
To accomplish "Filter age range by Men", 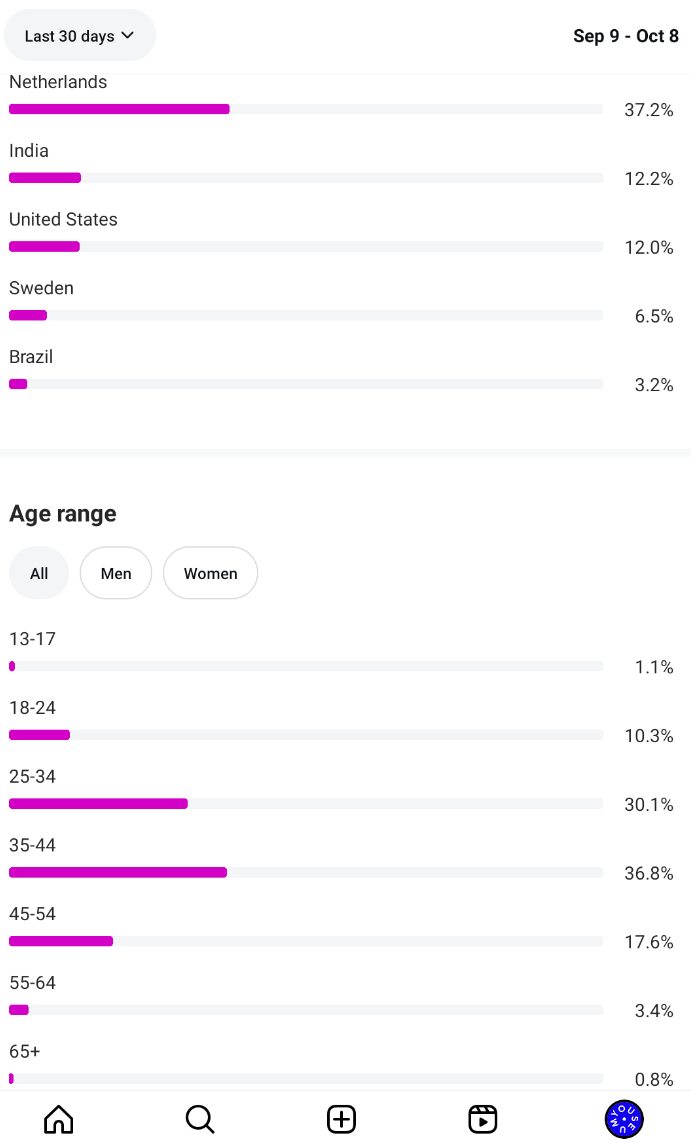I will (116, 573).
